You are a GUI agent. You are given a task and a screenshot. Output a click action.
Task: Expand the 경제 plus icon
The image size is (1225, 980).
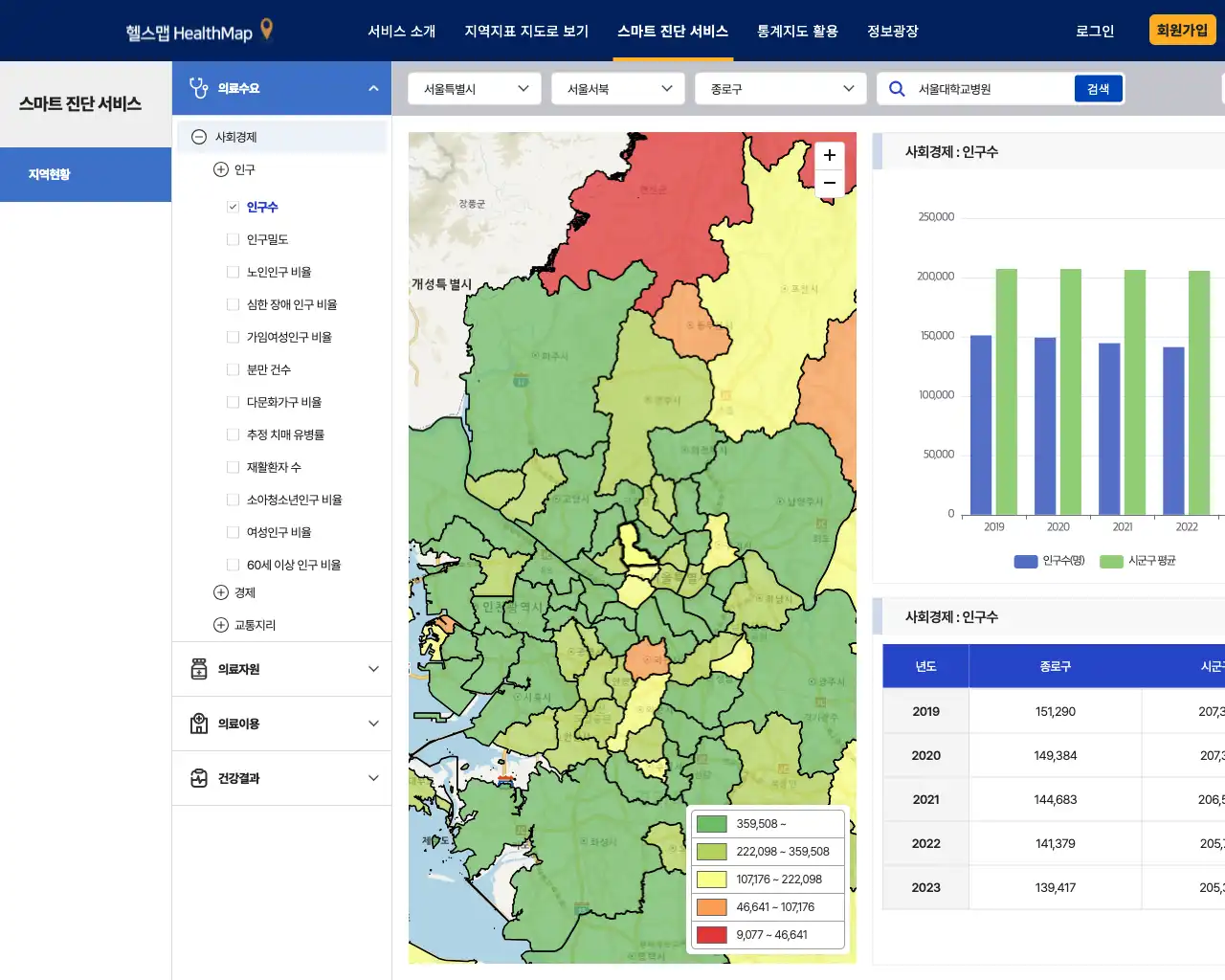pyautogui.click(x=221, y=592)
